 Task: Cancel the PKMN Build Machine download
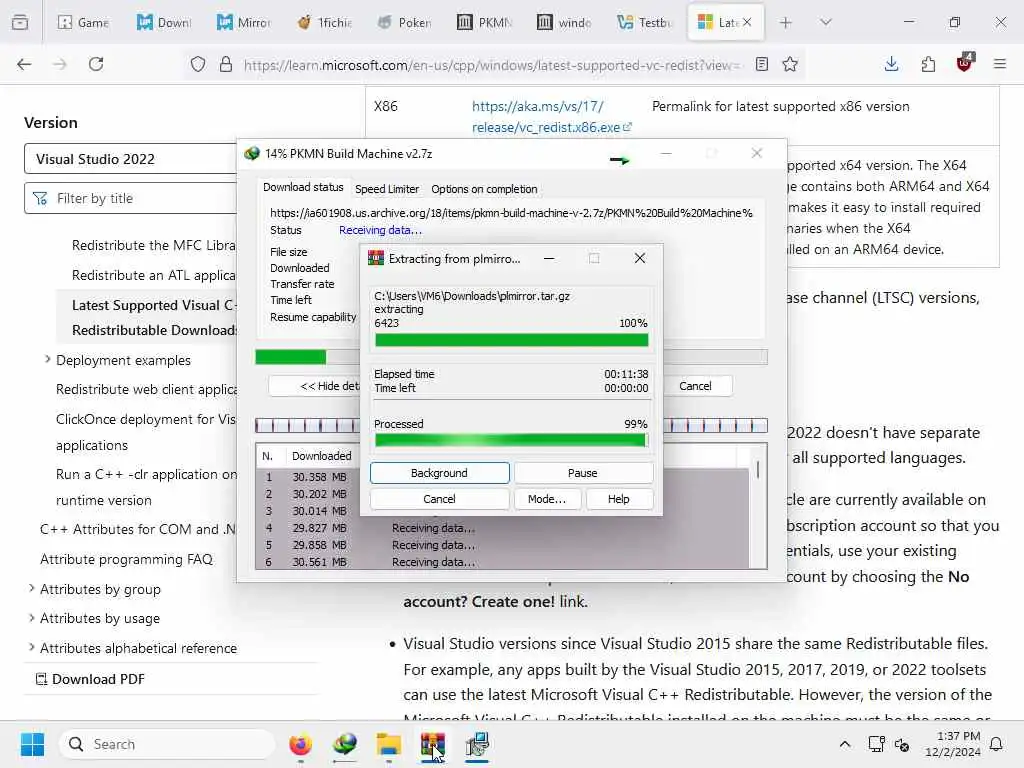[x=695, y=386]
